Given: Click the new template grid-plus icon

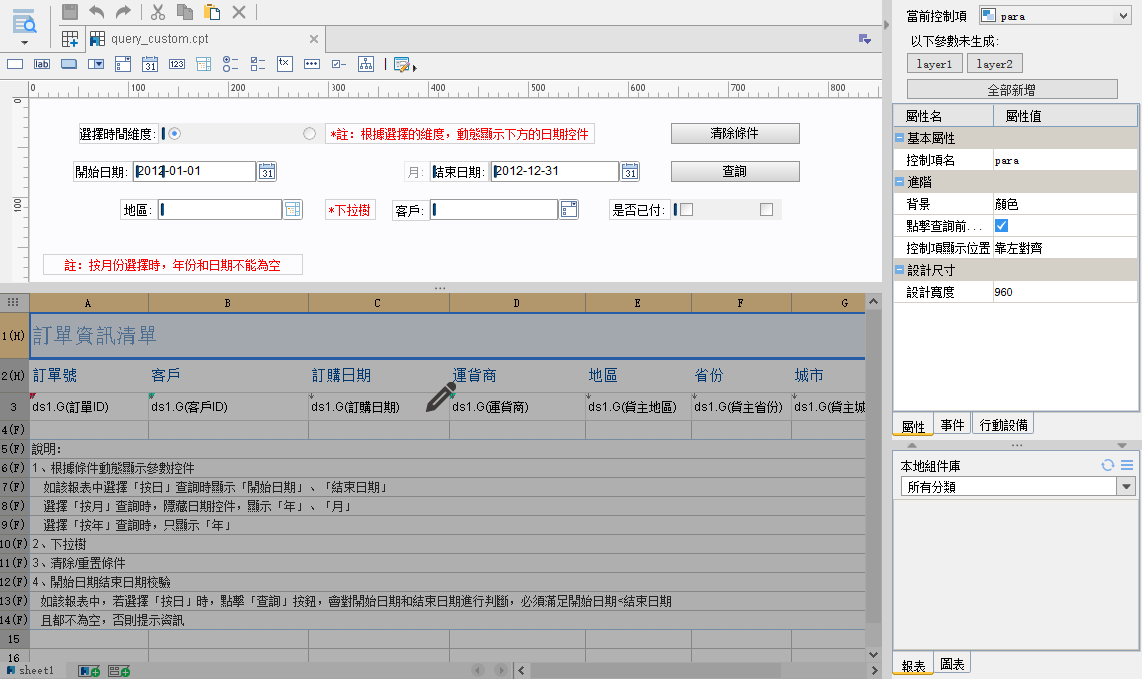Looking at the screenshot, I should click(x=70, y=39).
